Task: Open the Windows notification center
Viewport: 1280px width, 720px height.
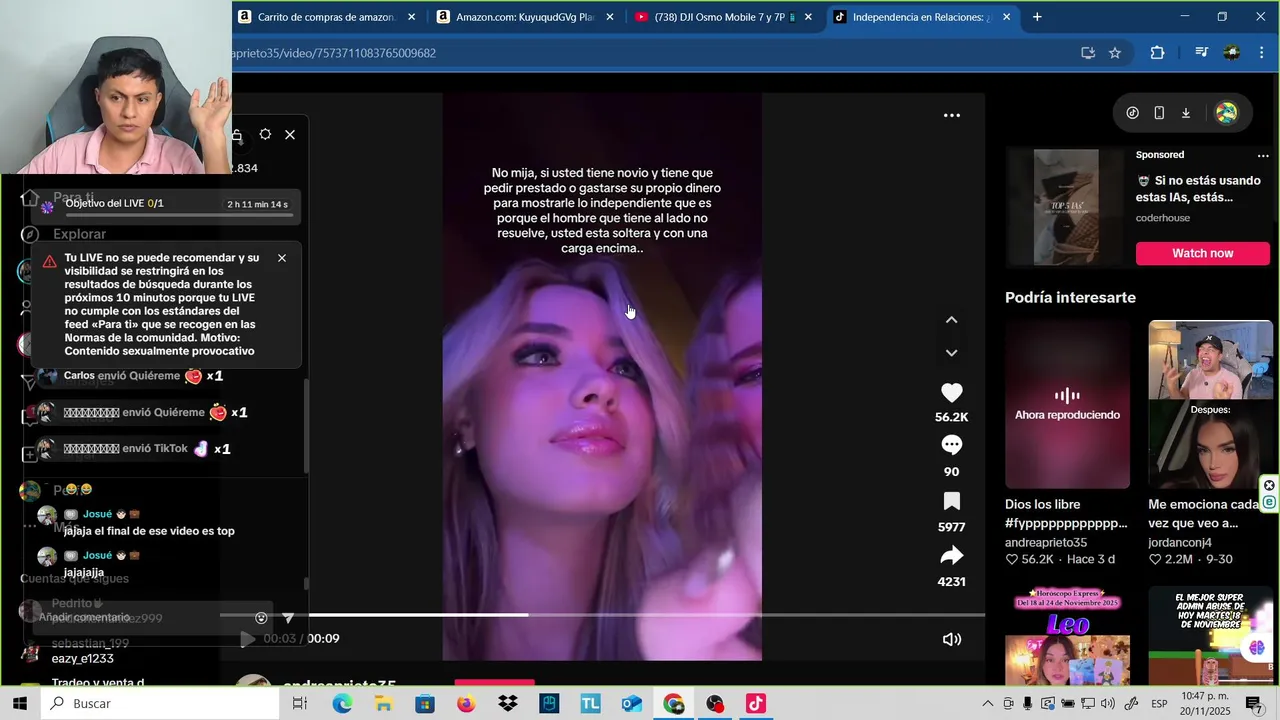Action: coord(1253,703)
